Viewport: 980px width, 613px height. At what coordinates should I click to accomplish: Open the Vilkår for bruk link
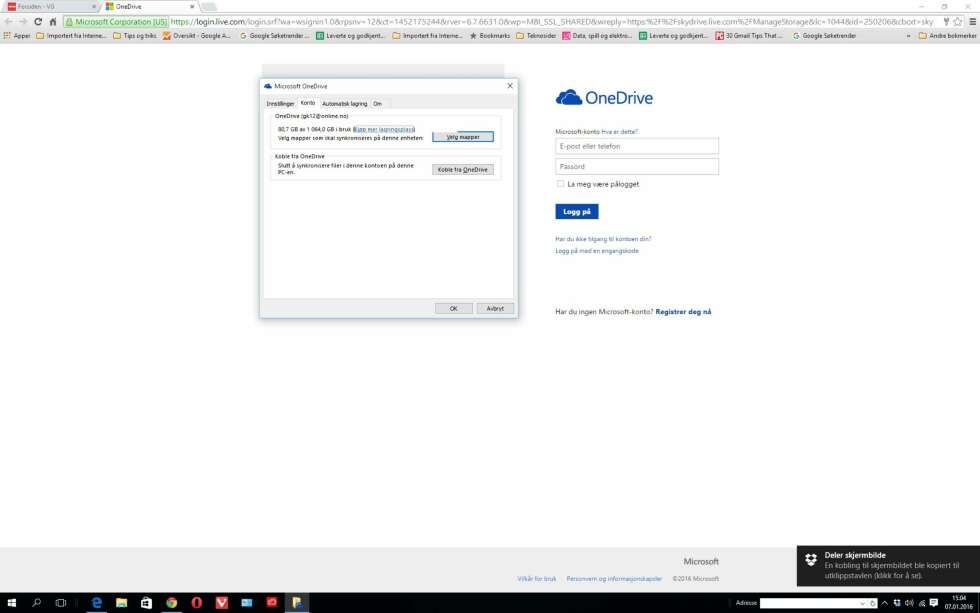point(536,579)
